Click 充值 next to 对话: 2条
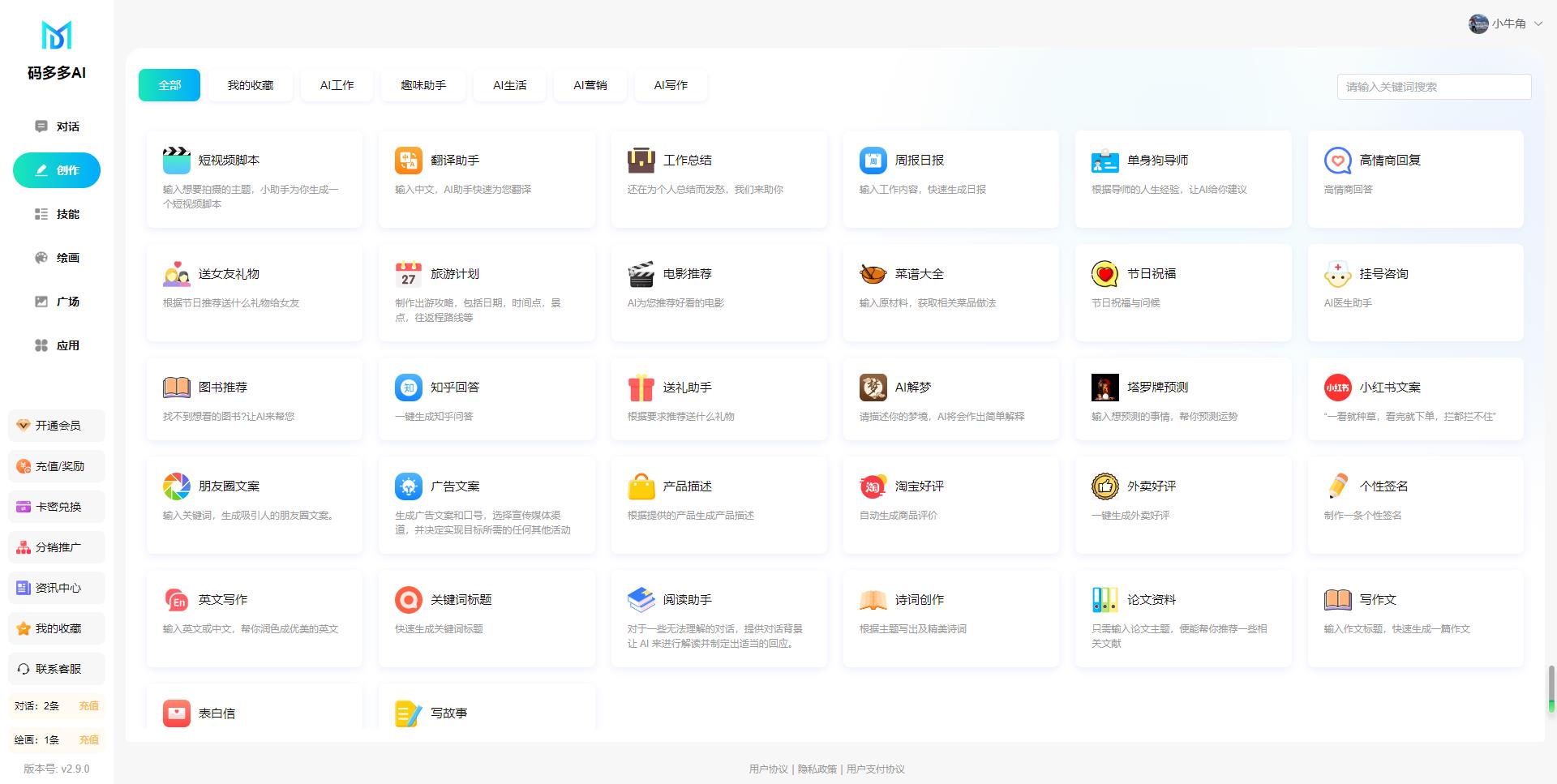The image size is (1557, 784). 89,706
